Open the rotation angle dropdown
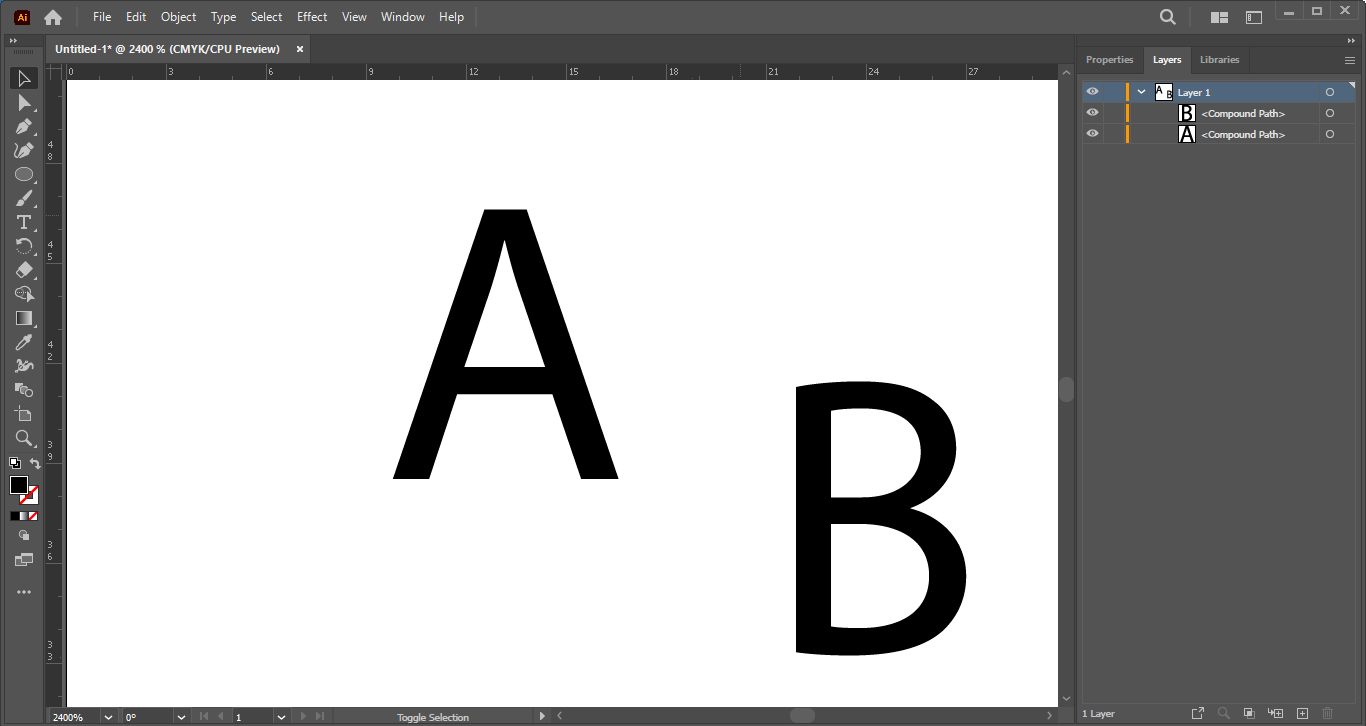The image size is (1366, 726). (x=181, y=717)
